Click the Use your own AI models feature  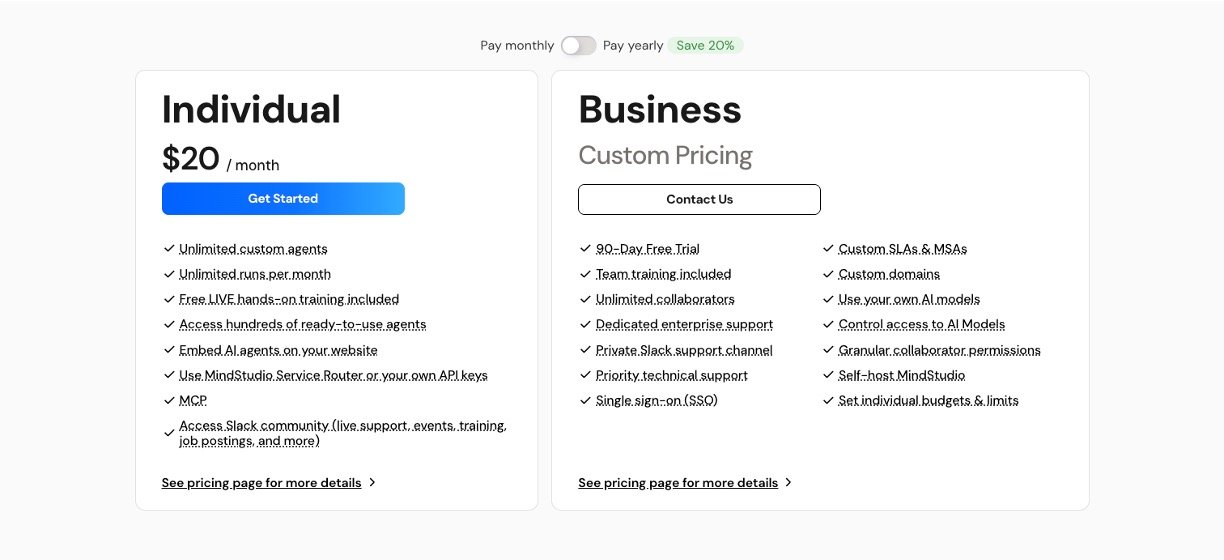(x=909, y=299)
